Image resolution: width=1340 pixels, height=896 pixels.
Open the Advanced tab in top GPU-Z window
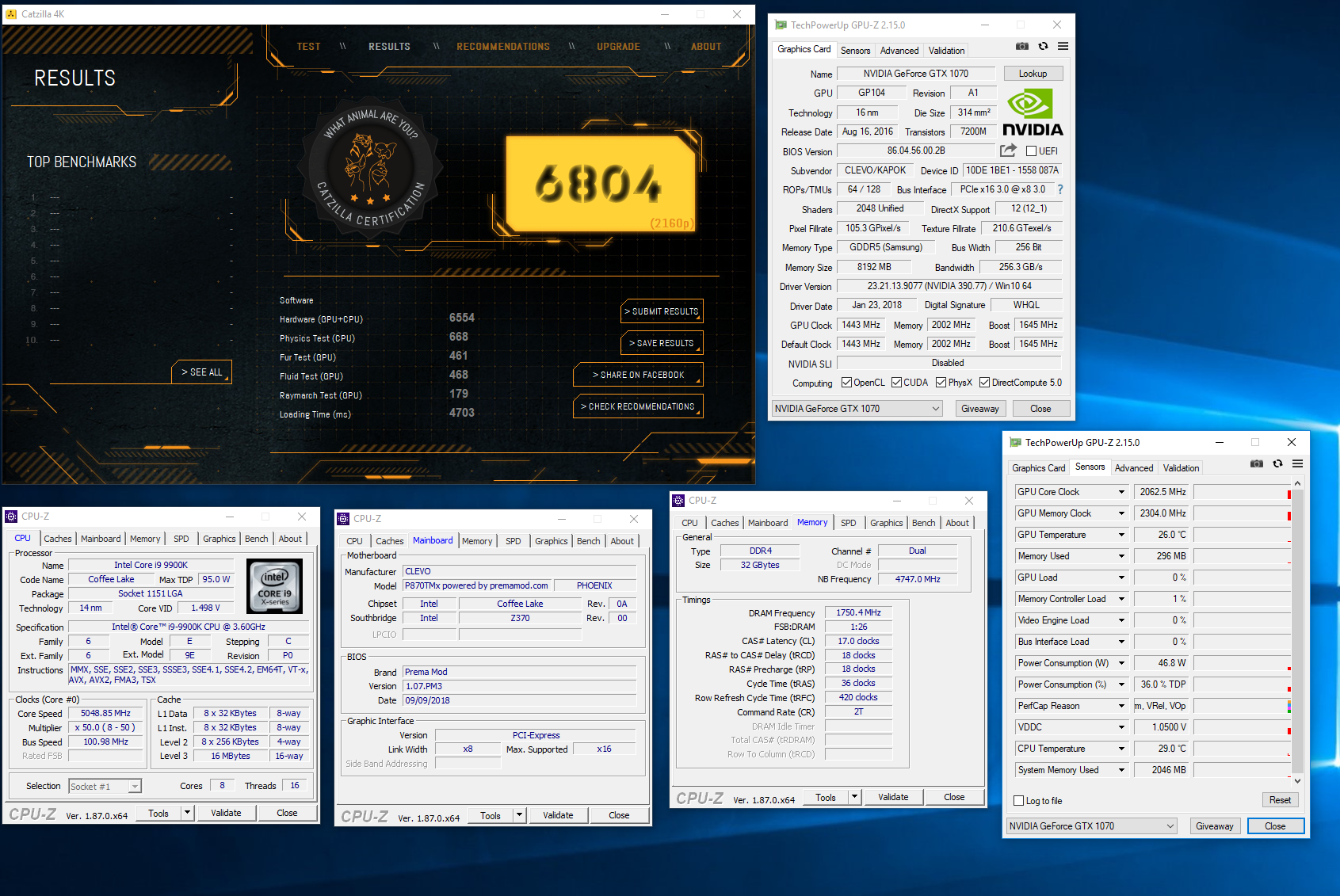click(899, 50)
